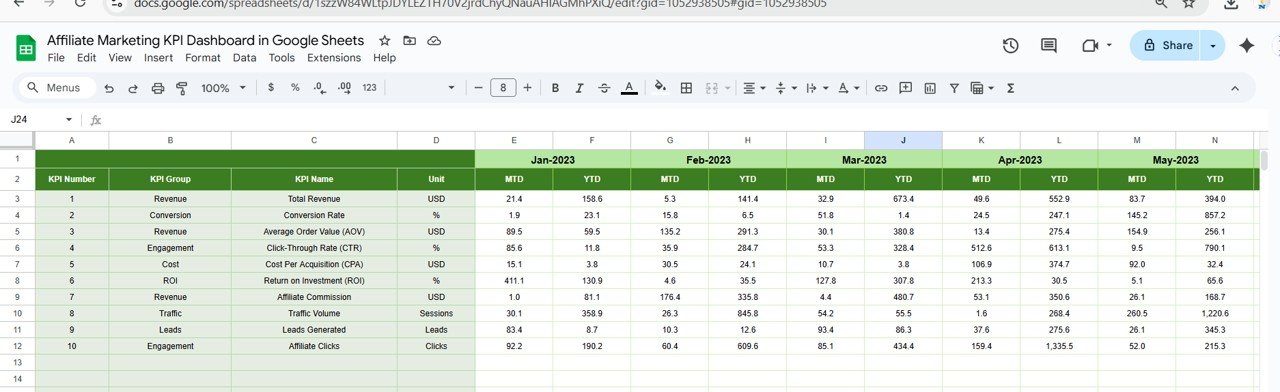Search the Menus box
The width and height of the screenshot is (1280, 392).
click(x=59, y=88)
